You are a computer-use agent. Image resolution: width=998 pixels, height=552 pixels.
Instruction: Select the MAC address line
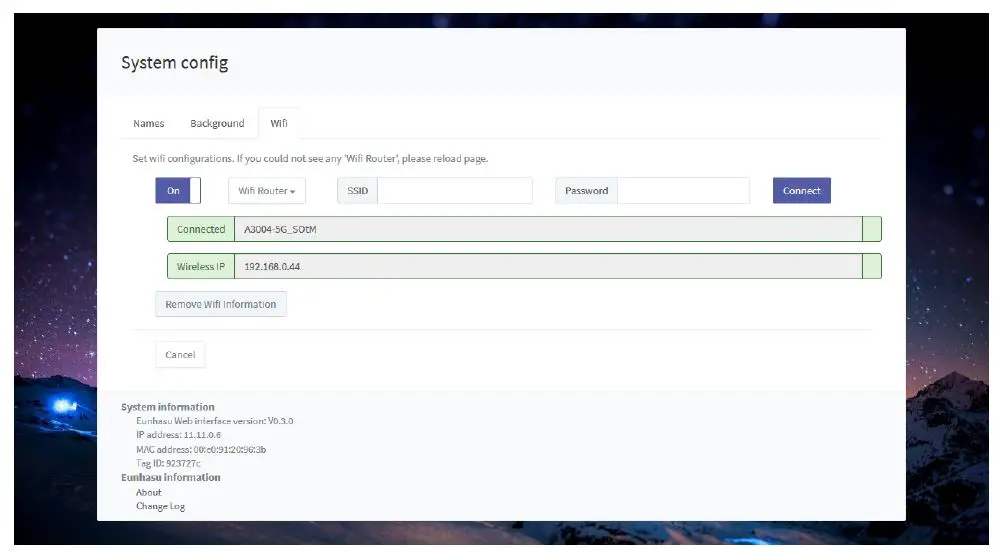[201, 449]
